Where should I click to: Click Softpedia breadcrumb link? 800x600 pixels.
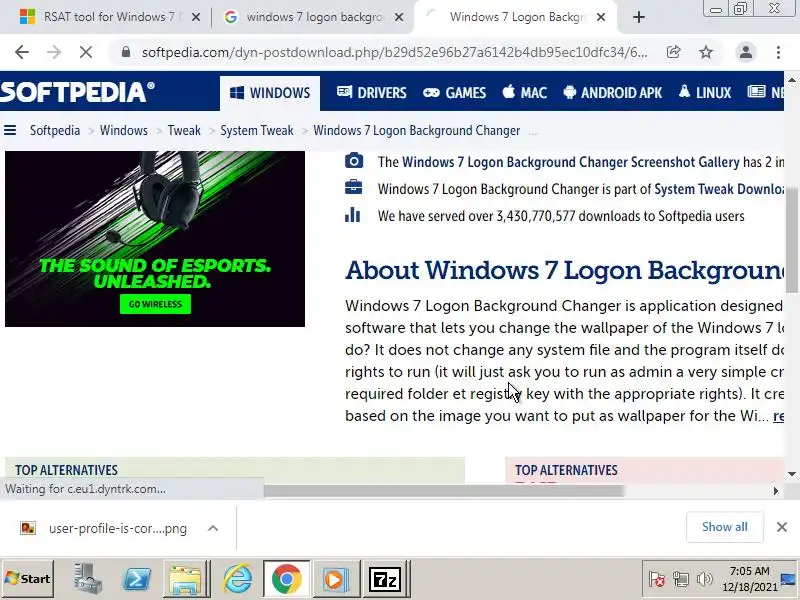click(55, 131)
